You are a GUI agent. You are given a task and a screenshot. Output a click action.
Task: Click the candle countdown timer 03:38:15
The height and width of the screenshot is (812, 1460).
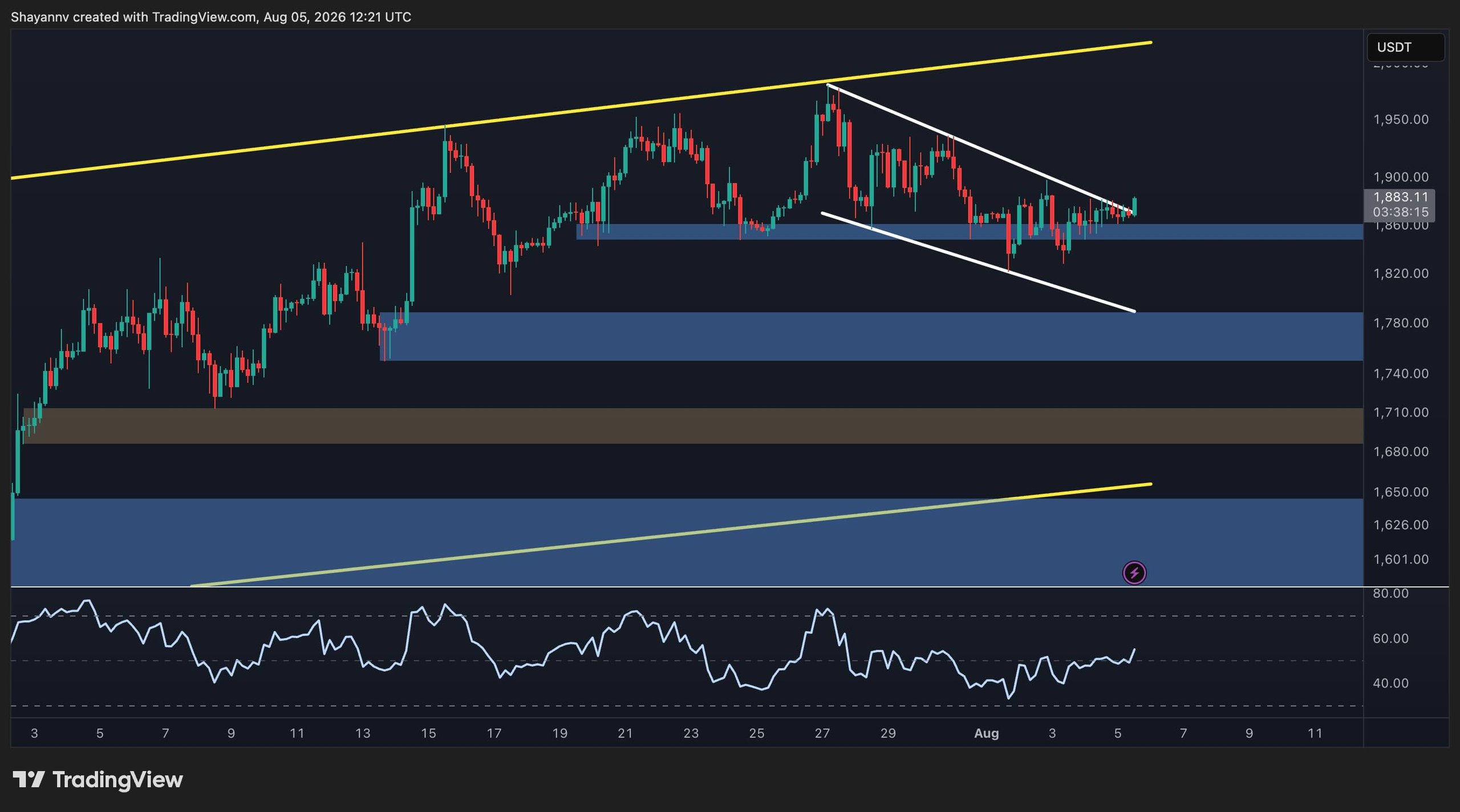tap(1401, 212)
